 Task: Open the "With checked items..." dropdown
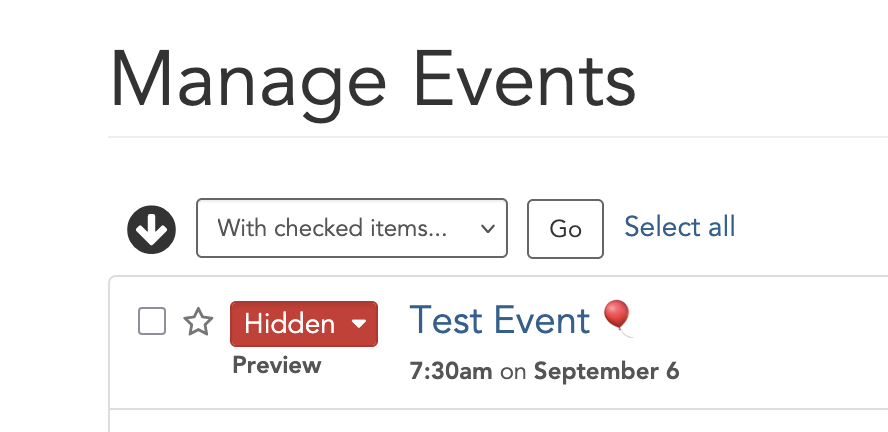click(351, 228)
